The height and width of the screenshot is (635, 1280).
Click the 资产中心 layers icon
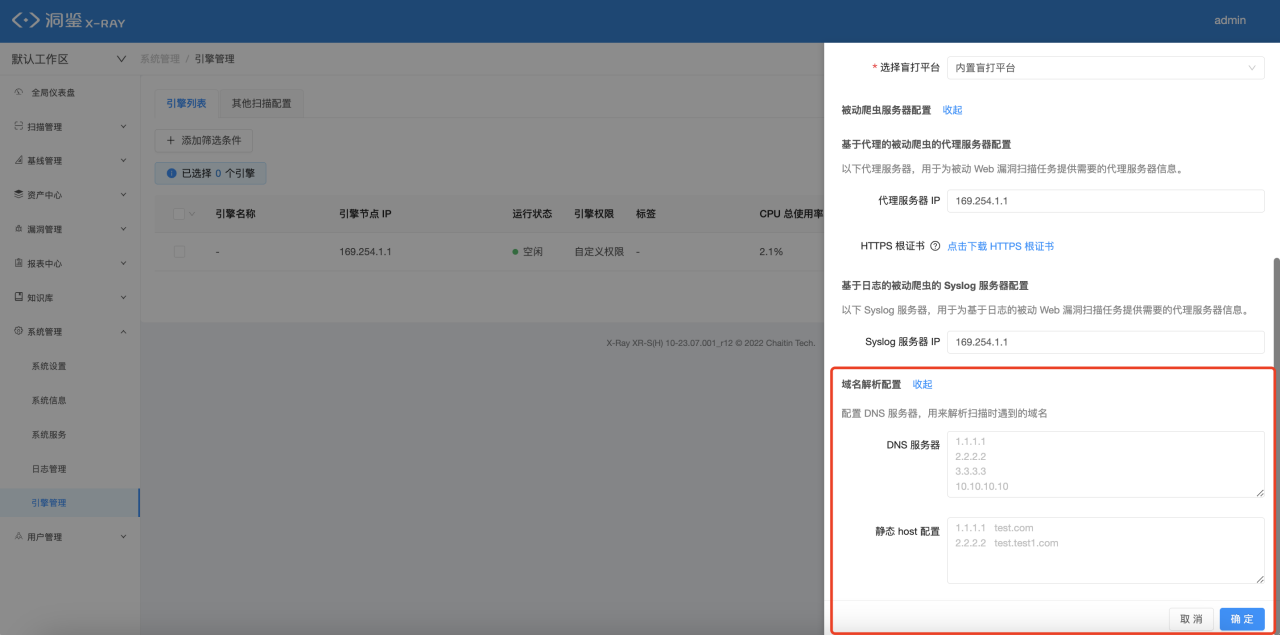pyautogui.click(x=19, y=195)
